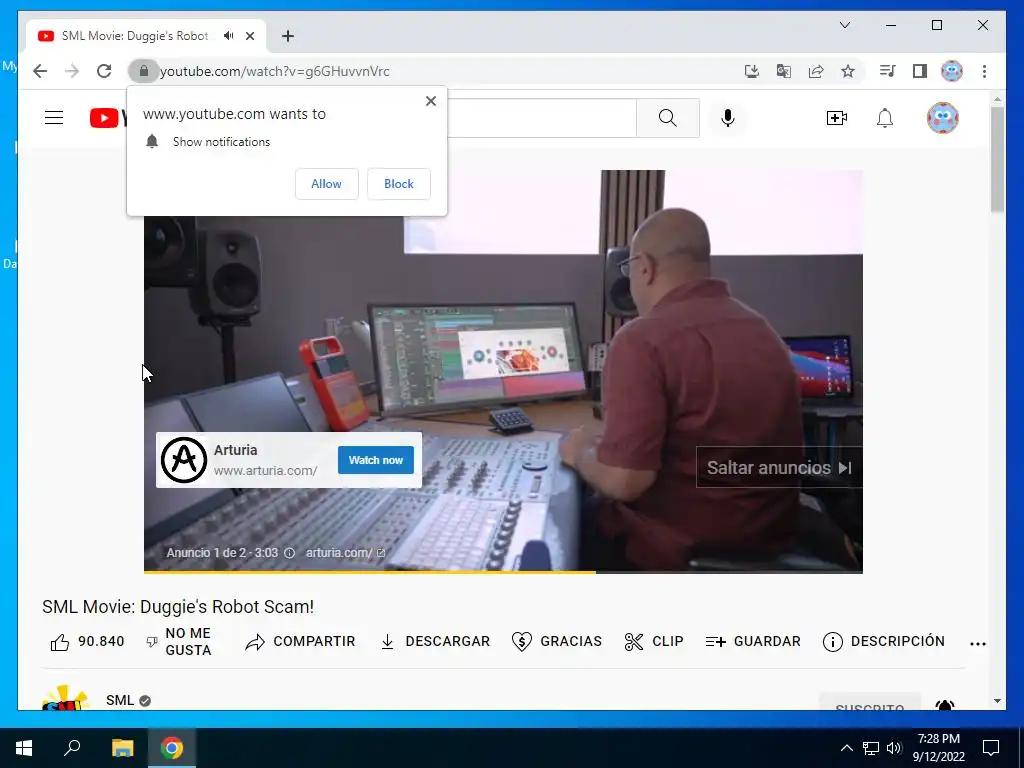Mute the tab via speaker icon
The image size is (1024, 768).
pos(228,36)
